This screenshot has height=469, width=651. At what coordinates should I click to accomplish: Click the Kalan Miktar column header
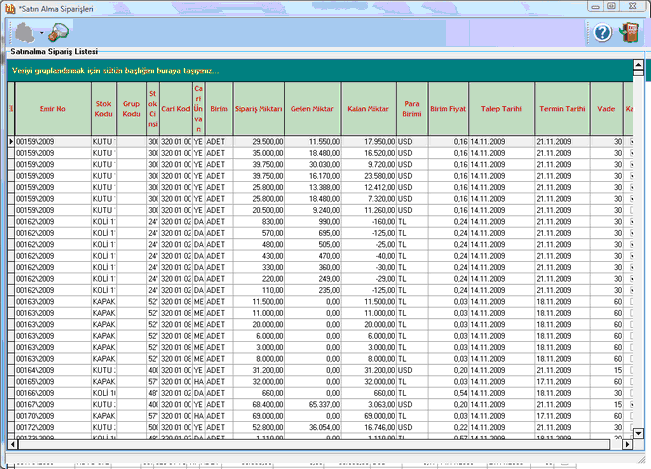tap(368, 109)
